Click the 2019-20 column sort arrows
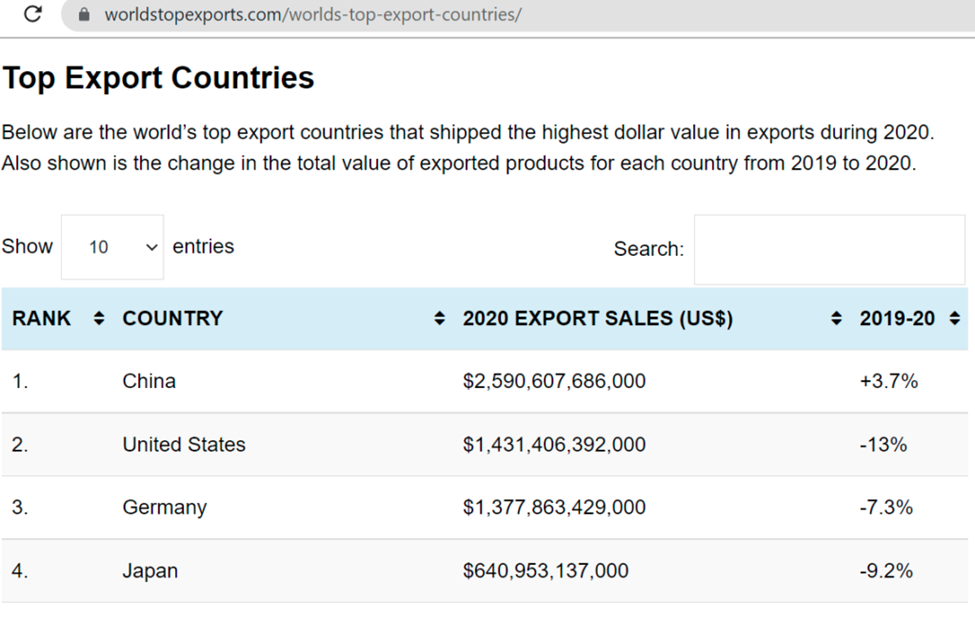The height and width of the screenshot is (618, 975). tap(954, 319)
